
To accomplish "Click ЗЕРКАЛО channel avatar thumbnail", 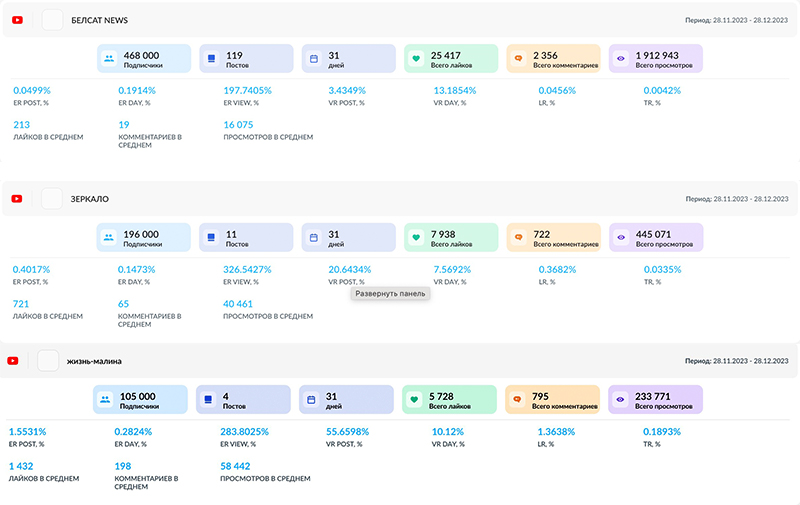I will (x=53, y=199).
